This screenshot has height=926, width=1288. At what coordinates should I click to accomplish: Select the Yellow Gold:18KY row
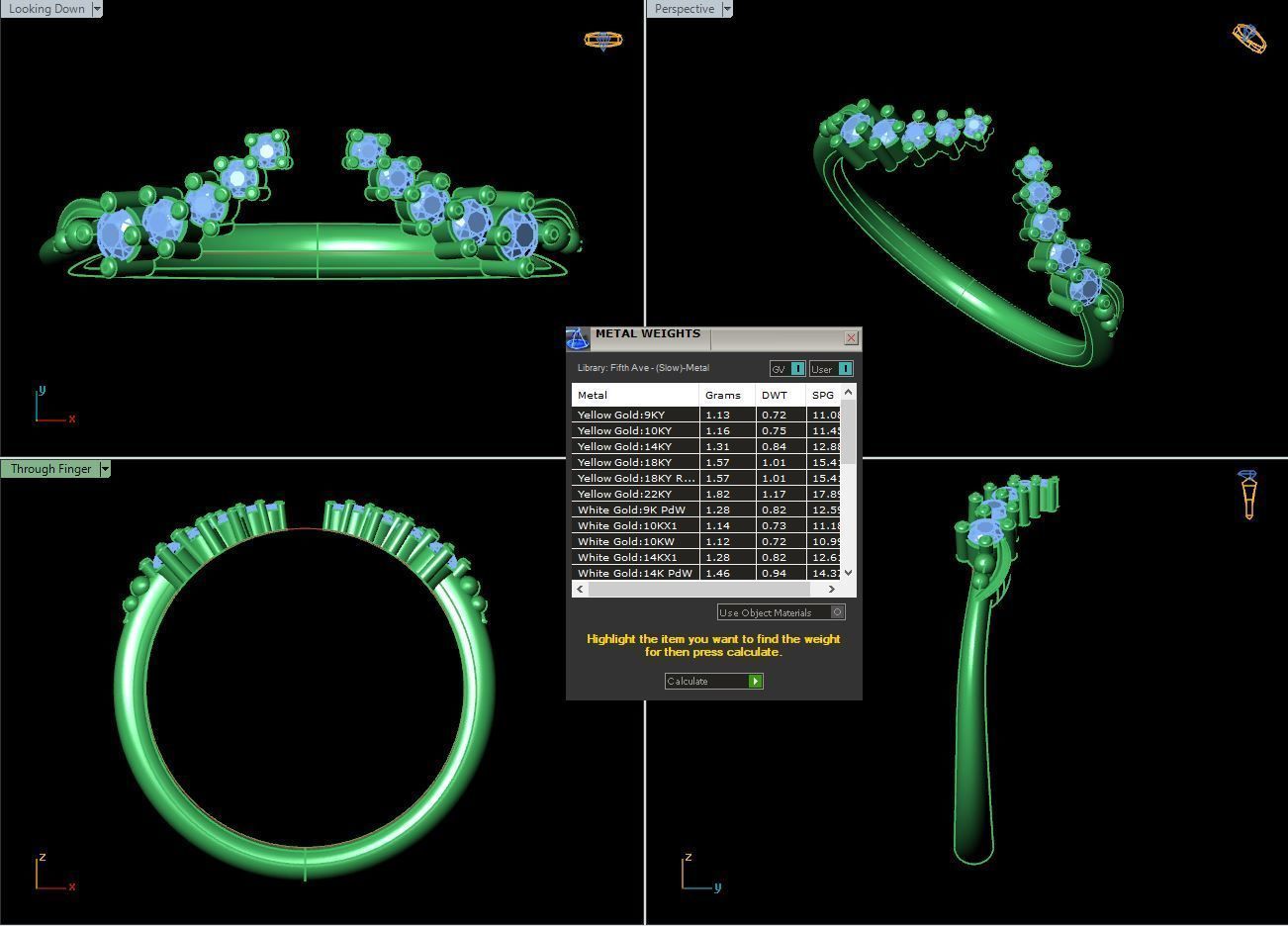point(706,462)
